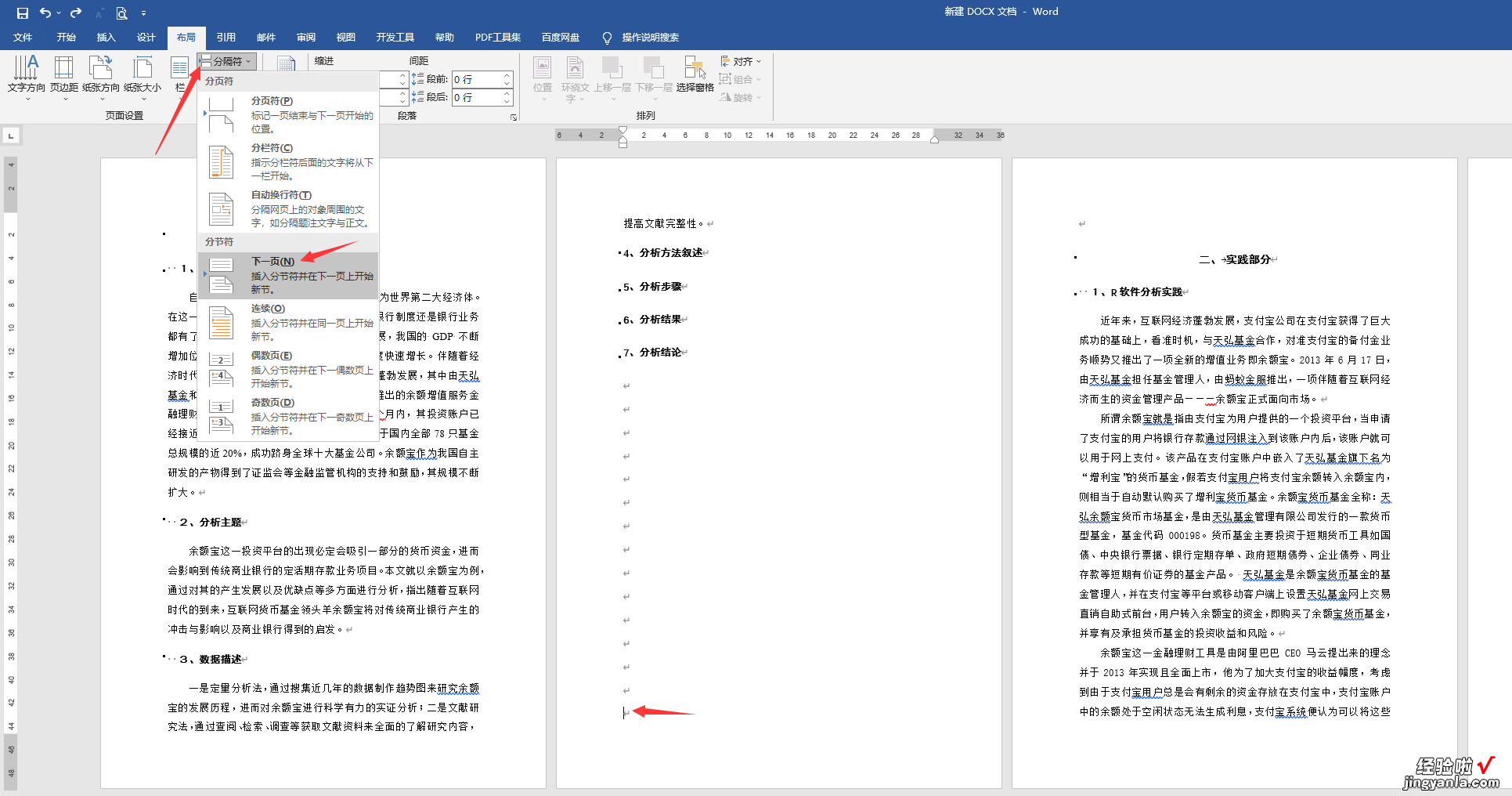Switch to the 开发工具 Developer tab

(x=395, y=38)
